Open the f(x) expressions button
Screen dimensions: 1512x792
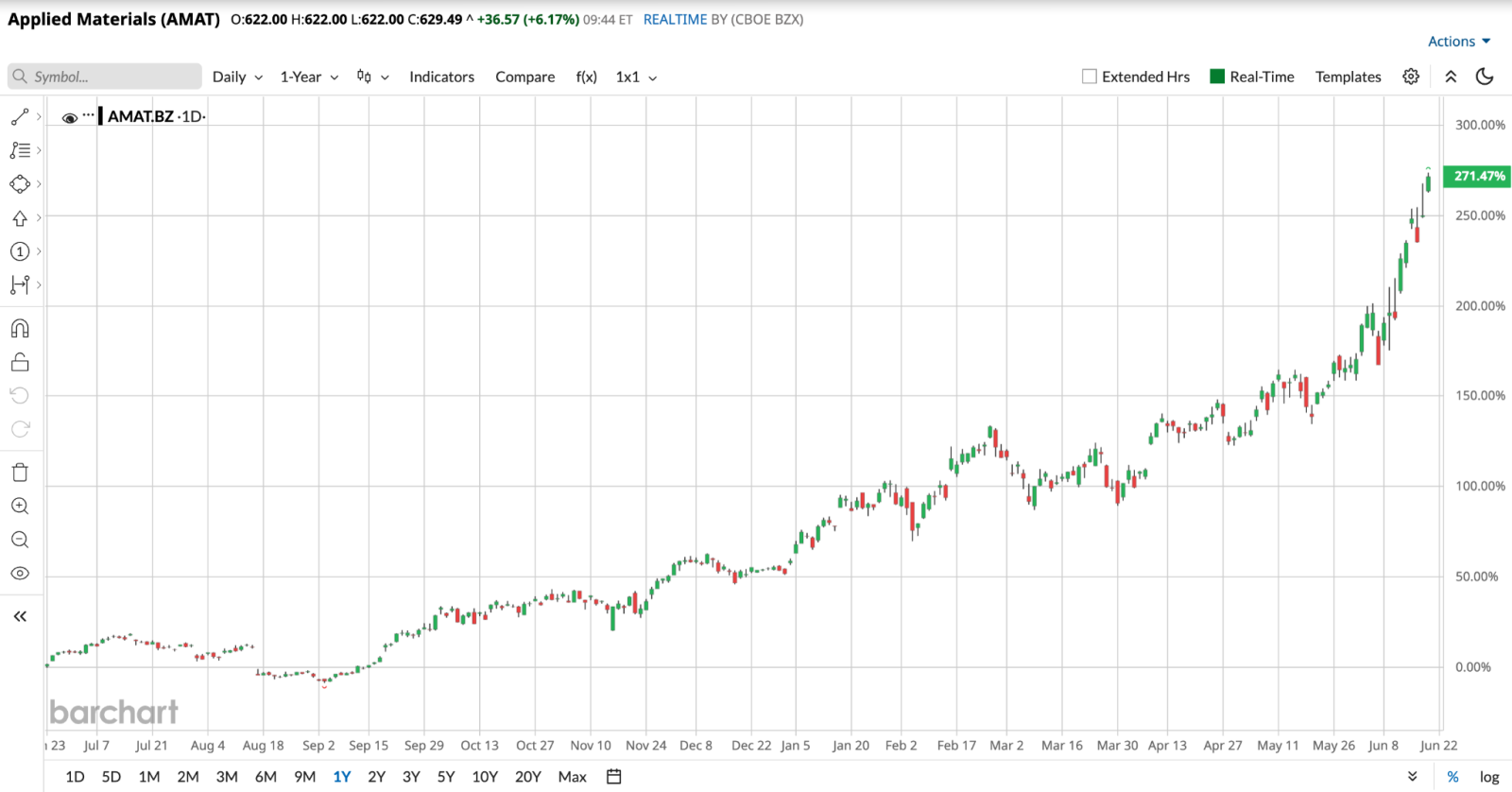(586, 77)
